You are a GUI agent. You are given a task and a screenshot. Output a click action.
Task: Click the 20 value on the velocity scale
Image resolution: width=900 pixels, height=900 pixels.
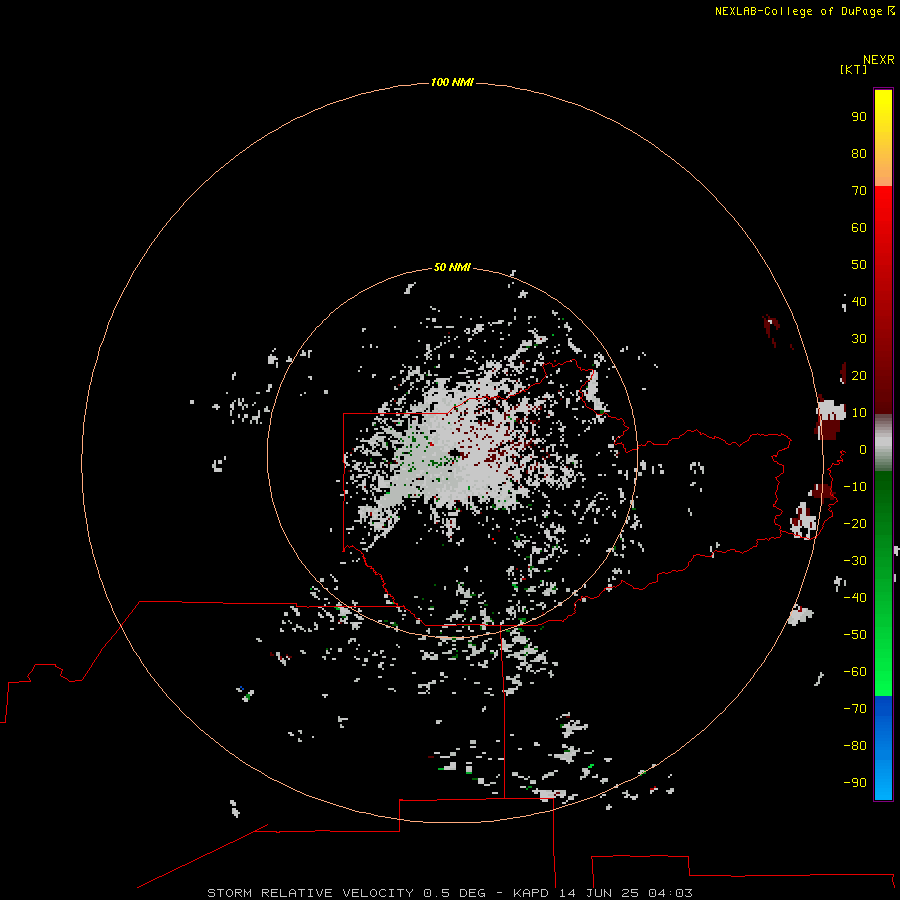[x=859, y=376]
